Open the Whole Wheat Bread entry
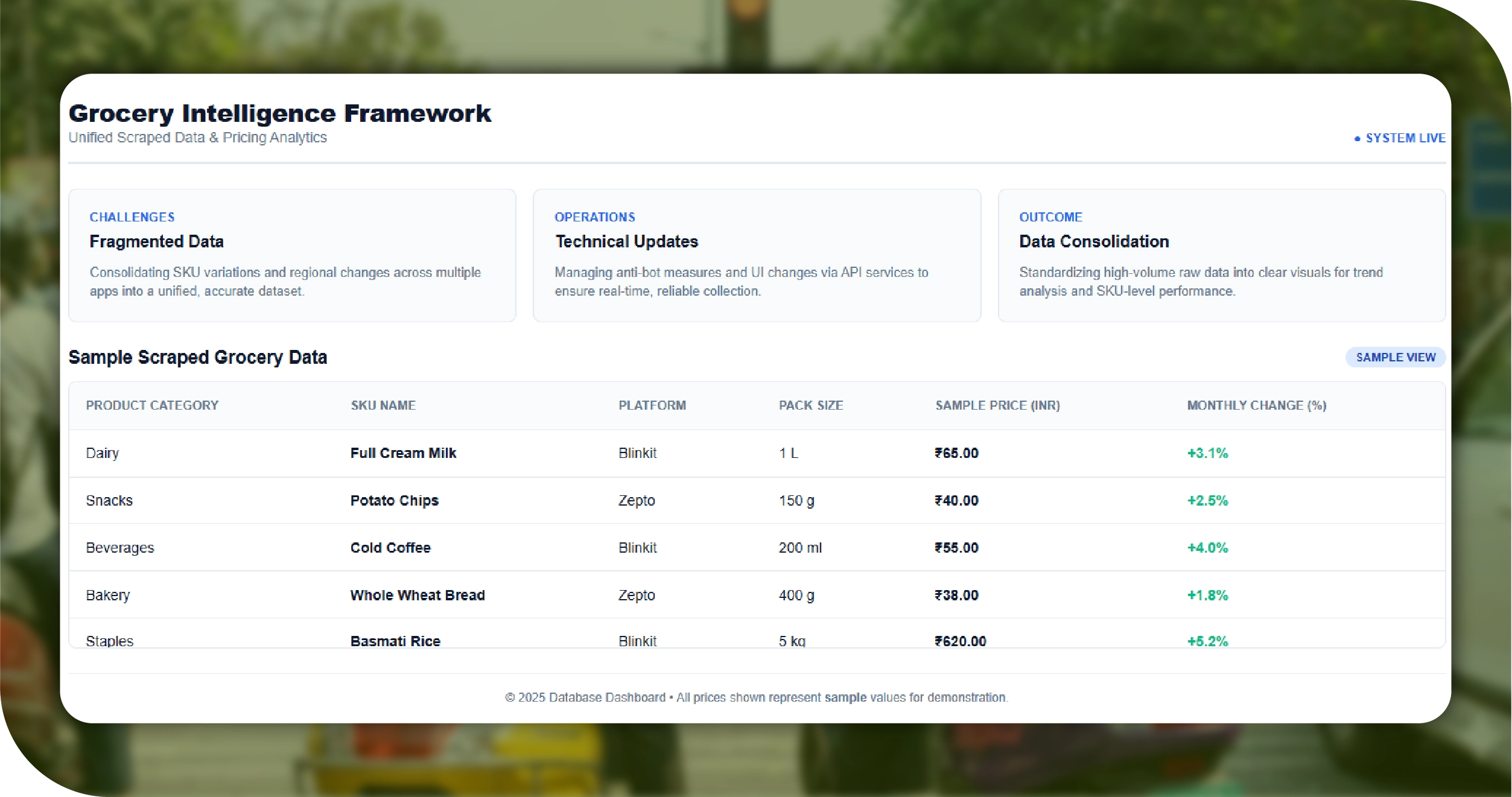The image size is (1512, 797). click(x=418, y=595)
